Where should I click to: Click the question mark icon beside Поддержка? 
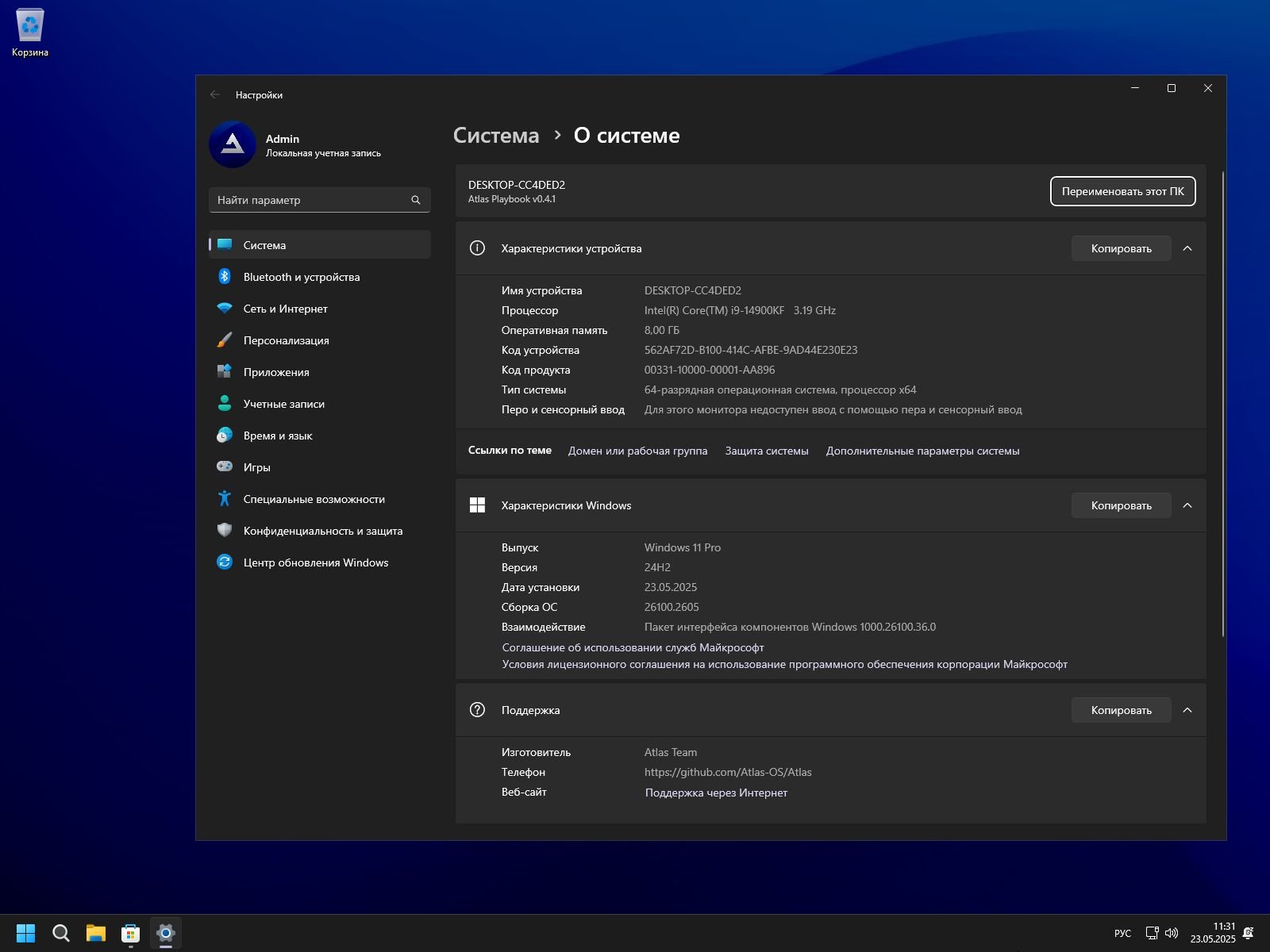pyautogui.click(x=477, y=710)
